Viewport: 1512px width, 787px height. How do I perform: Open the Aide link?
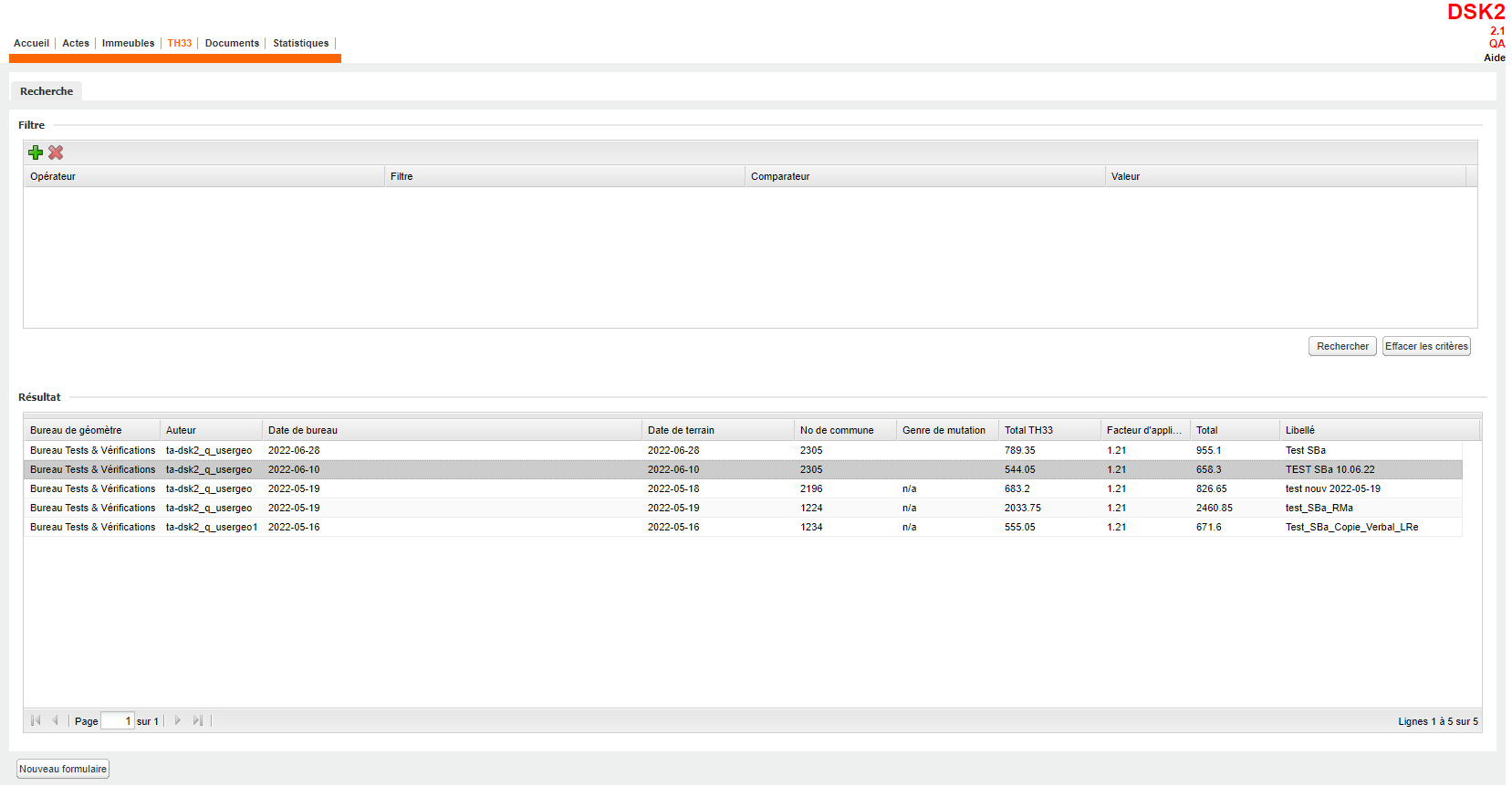tap(1494, 58)
